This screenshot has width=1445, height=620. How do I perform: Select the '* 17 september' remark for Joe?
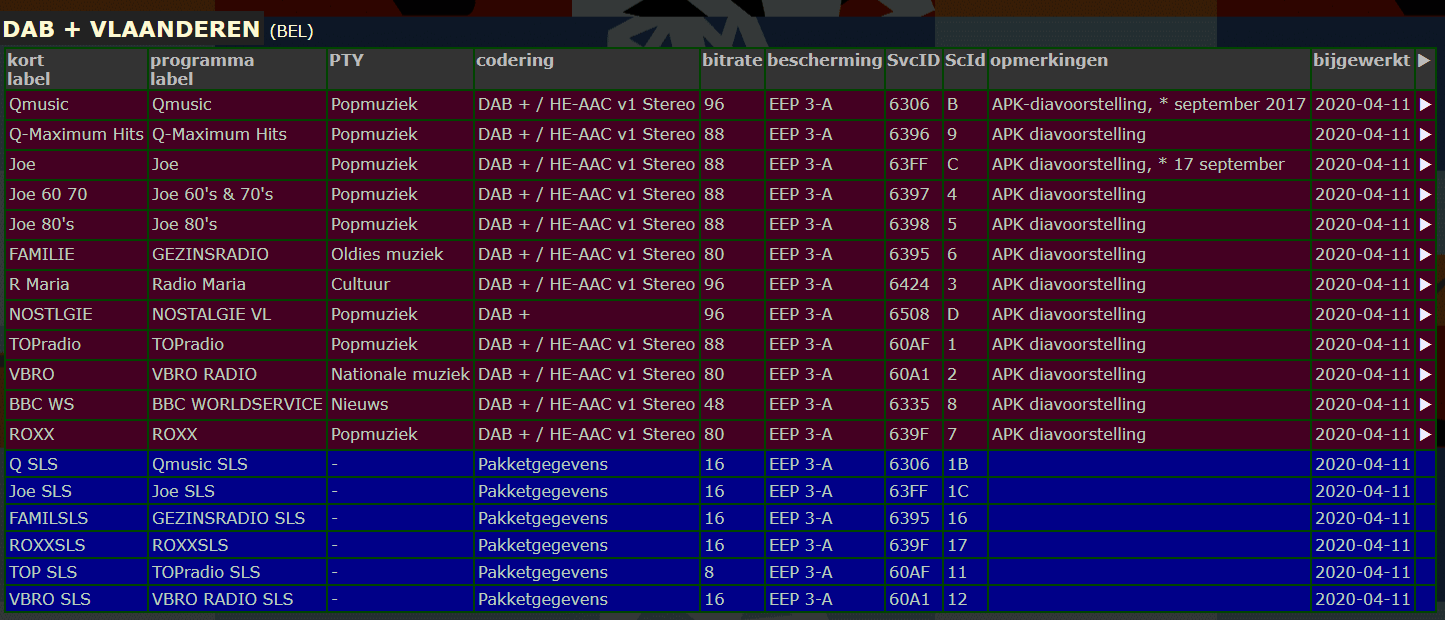(1222, 164)
